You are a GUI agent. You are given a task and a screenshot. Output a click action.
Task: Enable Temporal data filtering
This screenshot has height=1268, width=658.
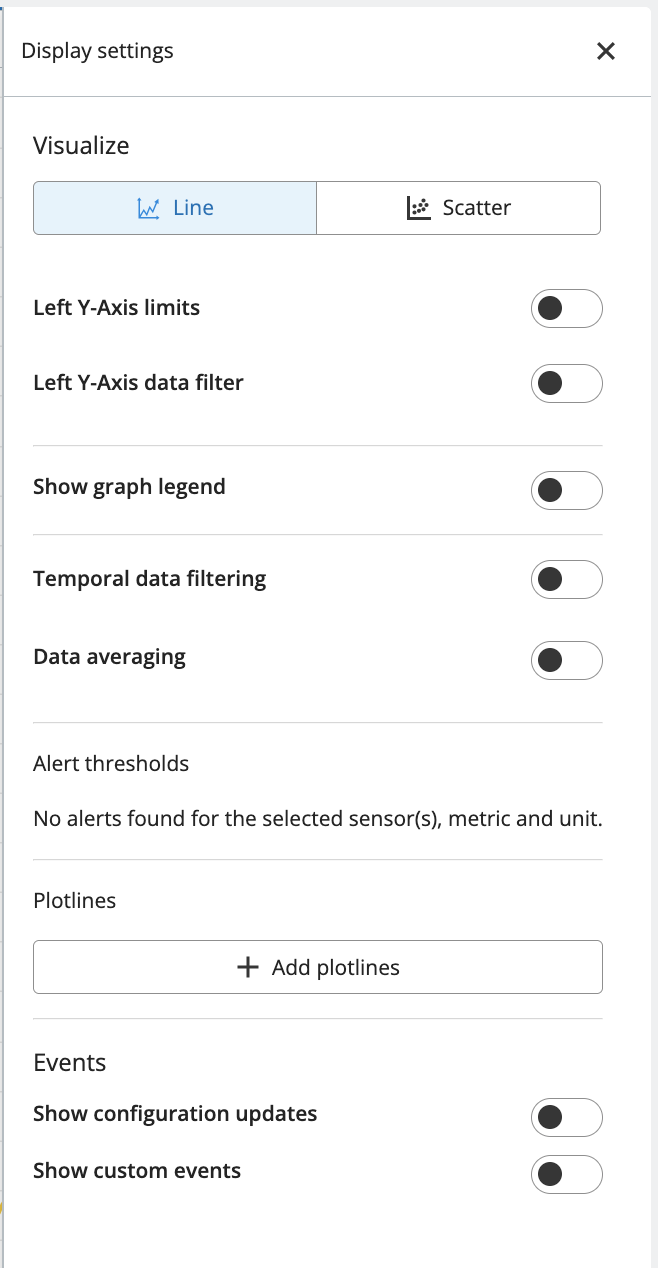click(x=566, y=580)
